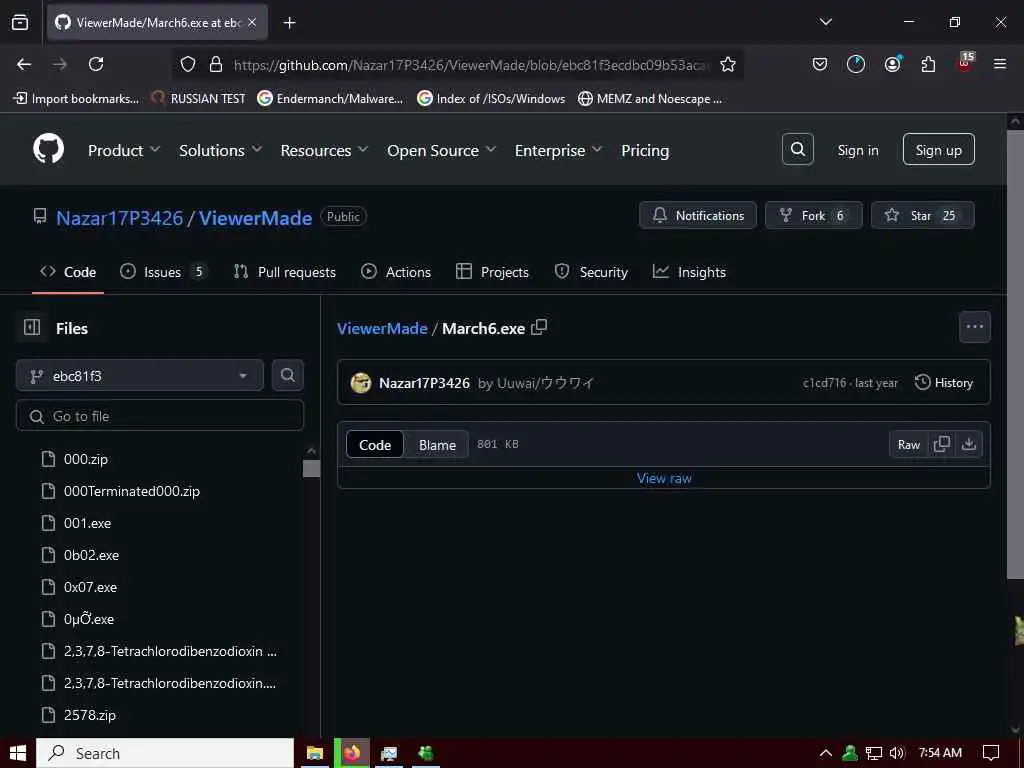The width and height of the screenshot is (1024, 768).
Task: Open the Security tab
Action: (x=591, y=272)
